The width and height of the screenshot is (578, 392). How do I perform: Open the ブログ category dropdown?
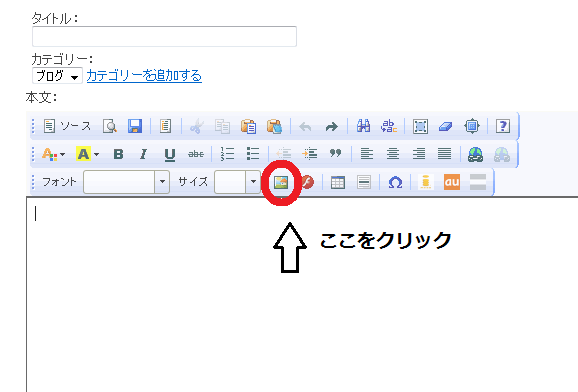coord(57,76)
